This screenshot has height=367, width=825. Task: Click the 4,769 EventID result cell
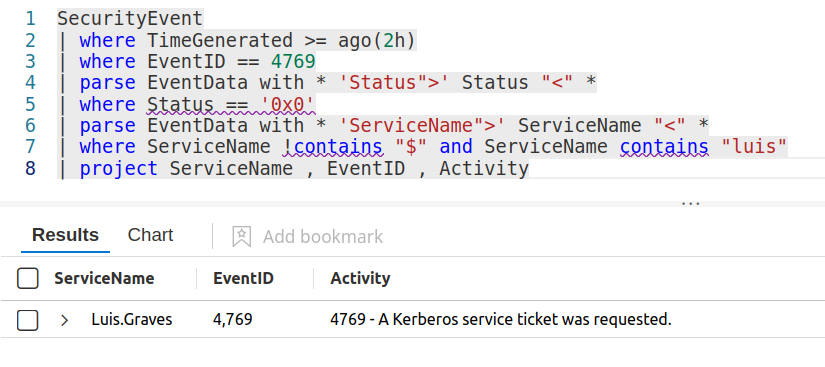pyautogui.click(x=233, y=319)
